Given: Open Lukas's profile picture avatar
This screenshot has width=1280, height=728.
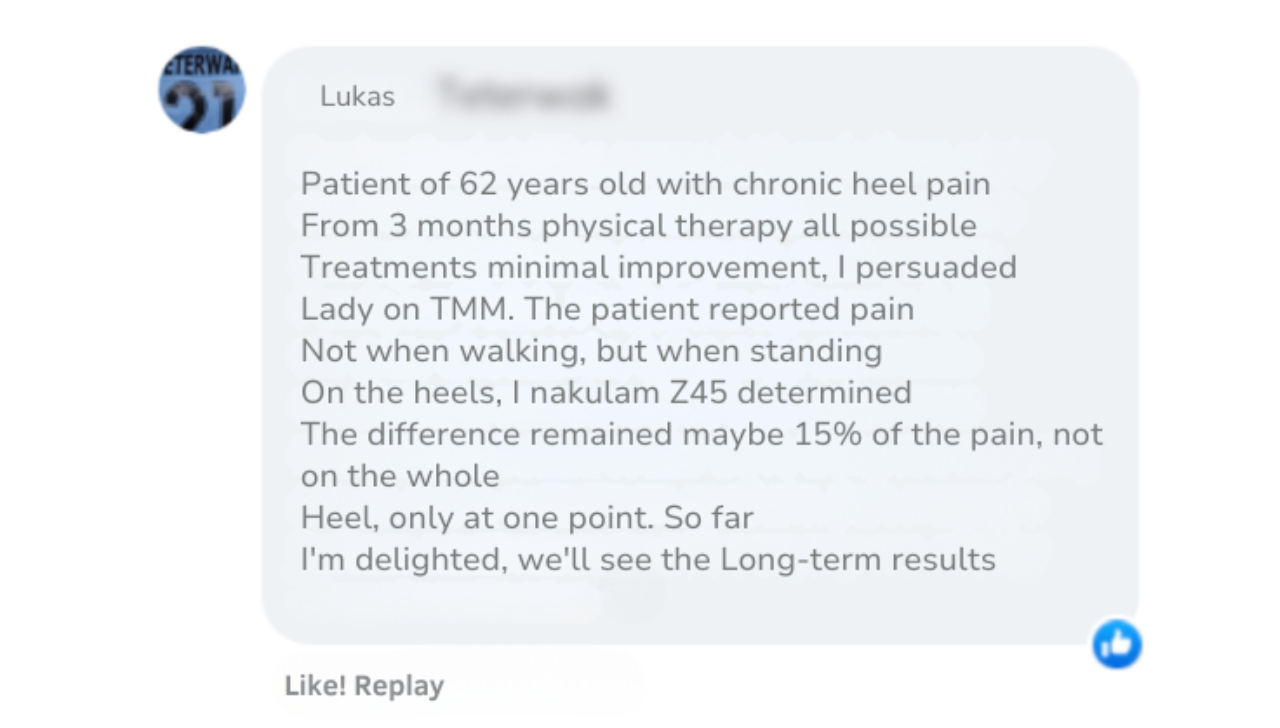Looking at the screenshot, I should (x=202, y=90).
